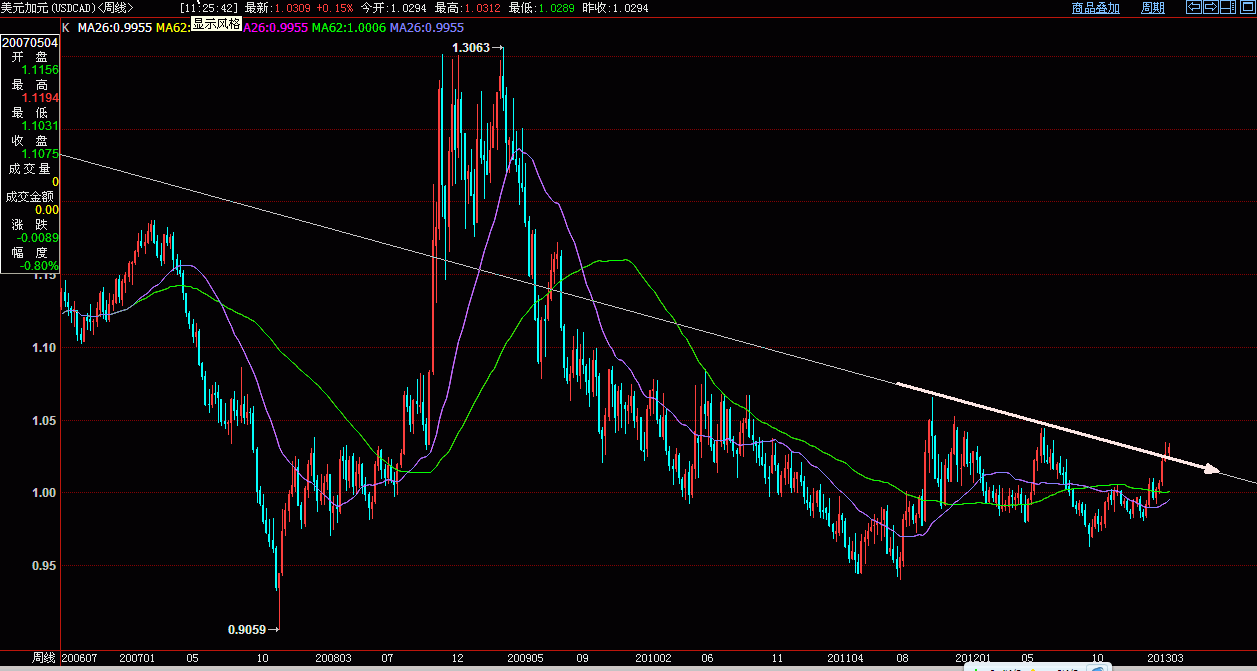Select the white MA26:0.9955 indicator label
Image resolution: width=1257 pixels, height=671 pixels.
pyautogui.click(x=116, y=28)
